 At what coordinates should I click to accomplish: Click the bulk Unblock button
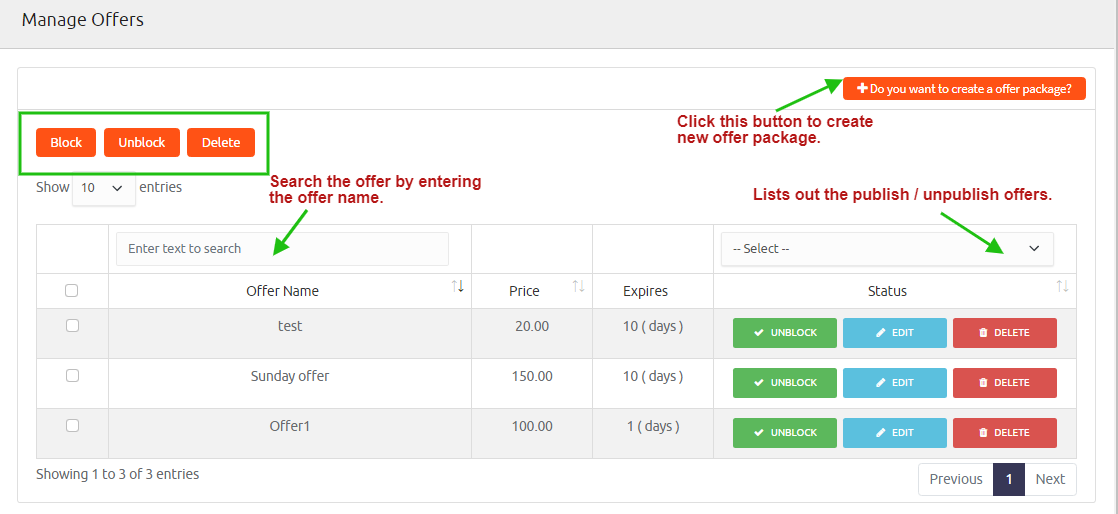tap(142, 143)
